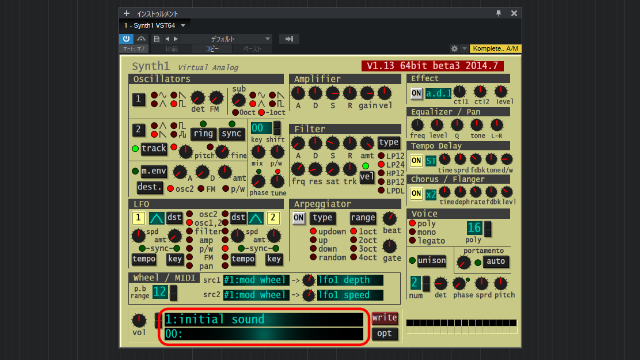Click the Komplete.. A/M label
Screen dimensions: 640x360
(x=496, y=49)
